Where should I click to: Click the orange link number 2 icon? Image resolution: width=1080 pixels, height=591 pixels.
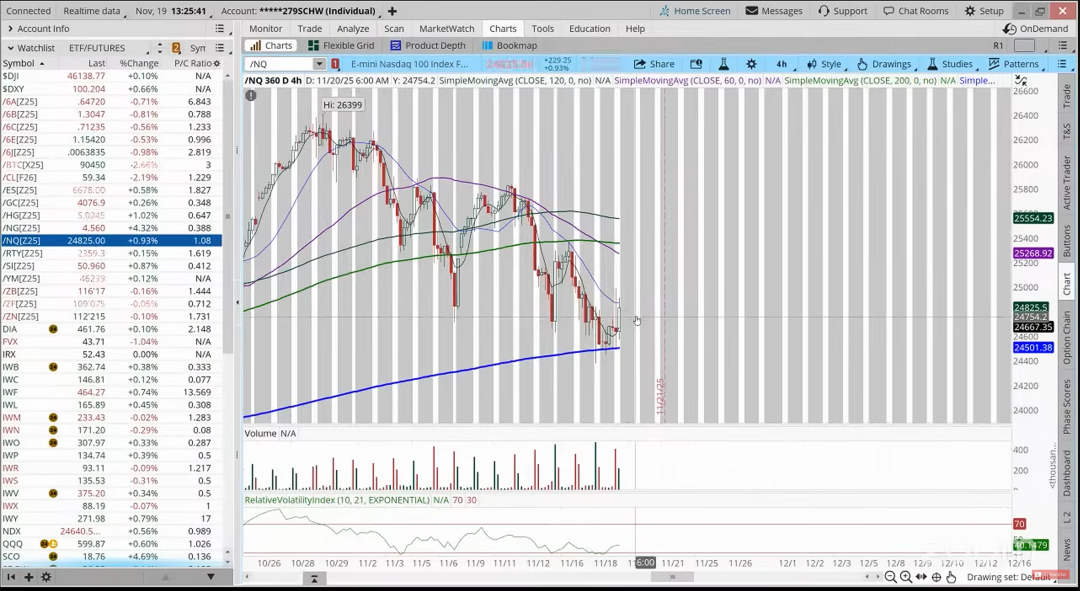(x=176, y=48)
